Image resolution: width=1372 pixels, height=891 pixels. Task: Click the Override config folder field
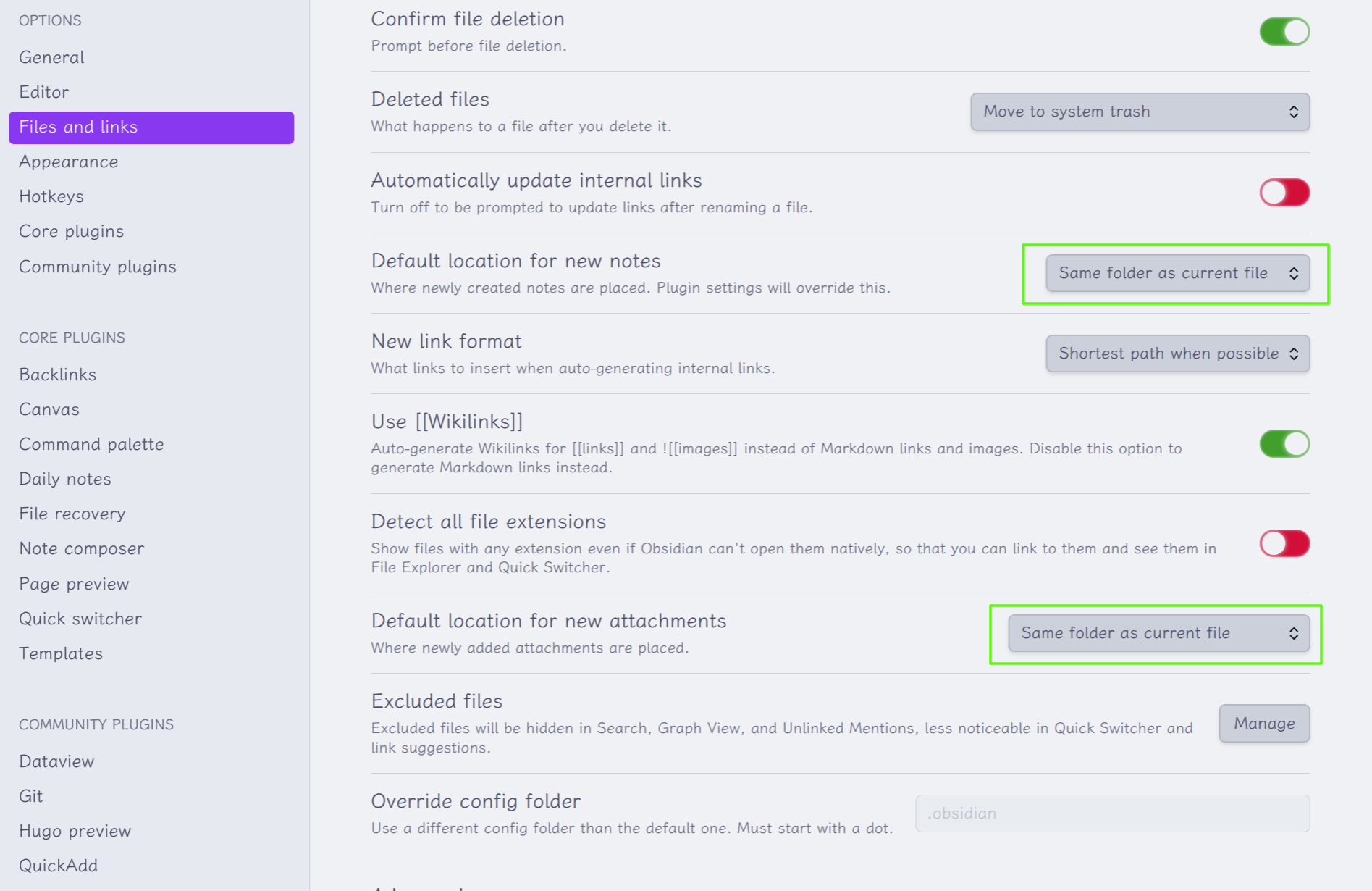pyautogui.click(x=1112, y=813)
